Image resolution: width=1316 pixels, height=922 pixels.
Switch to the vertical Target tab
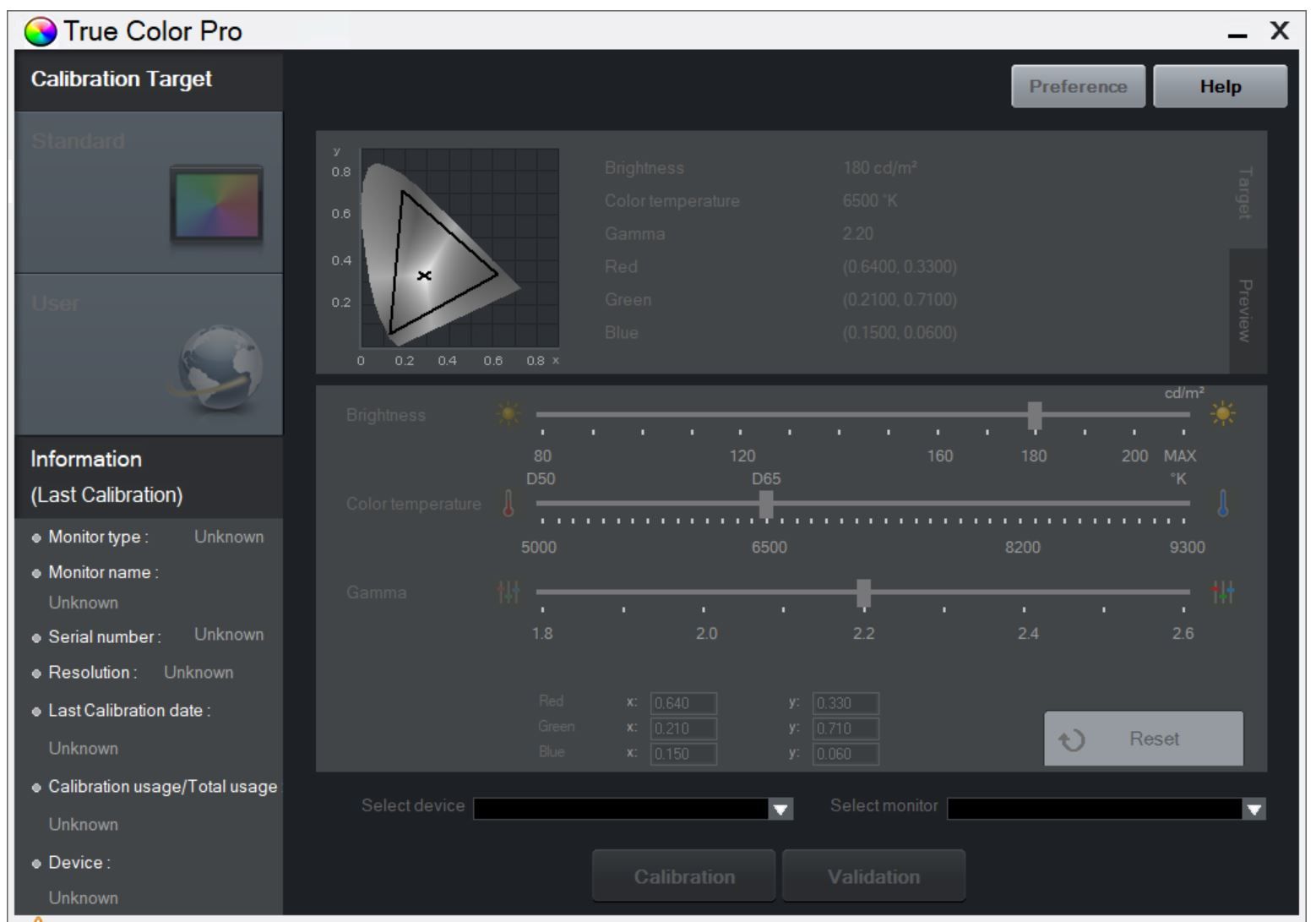click(1245, 194)
